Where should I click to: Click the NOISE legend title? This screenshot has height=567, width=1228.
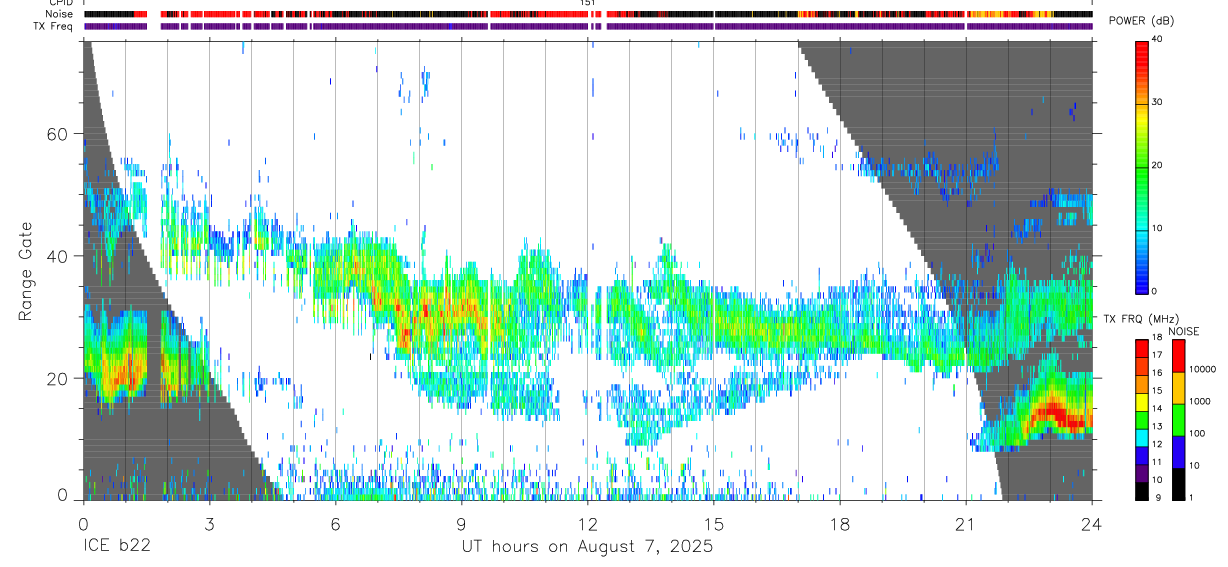click(x=1184, y=331)
